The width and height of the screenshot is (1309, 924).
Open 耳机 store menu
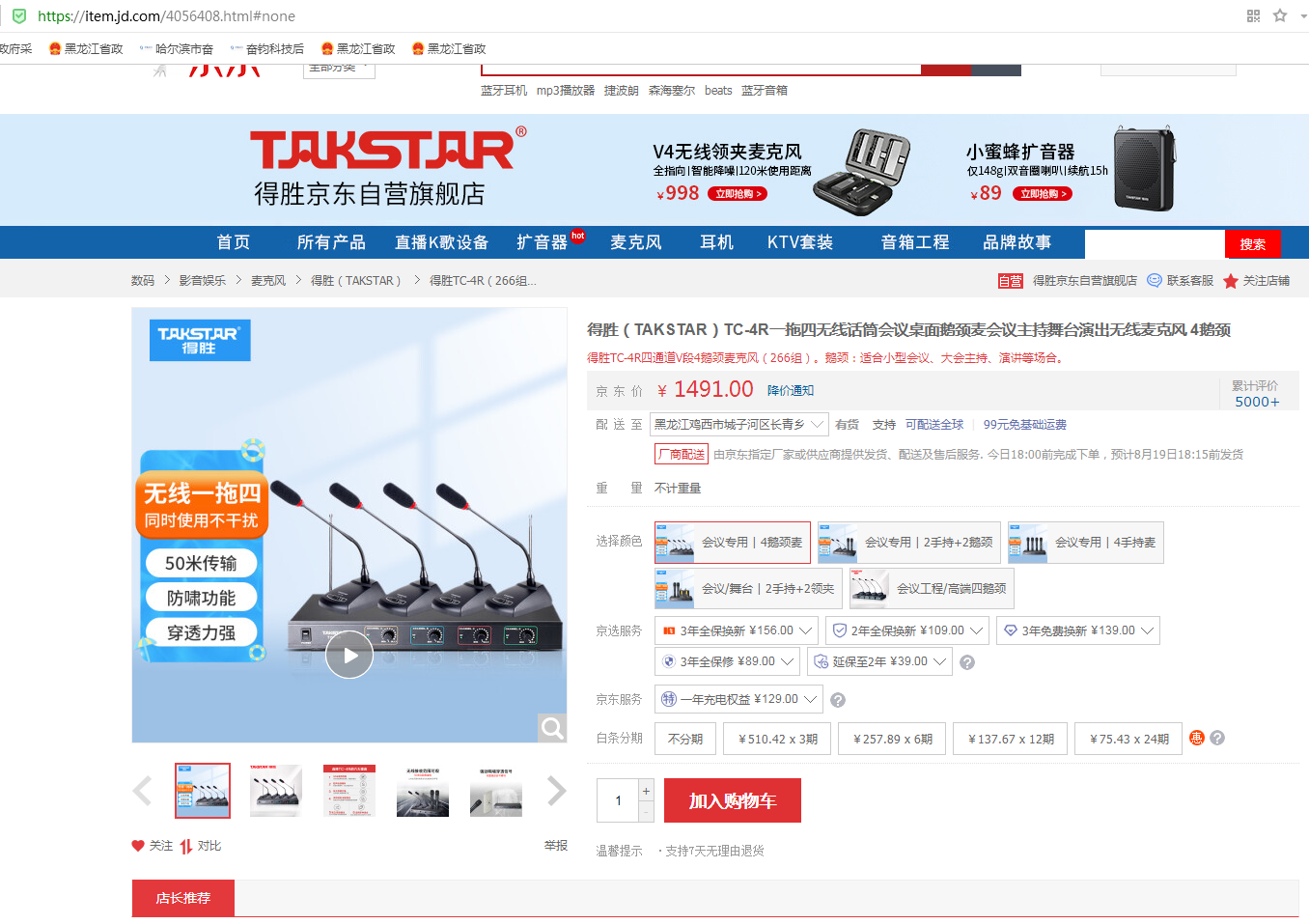point(717,242)
